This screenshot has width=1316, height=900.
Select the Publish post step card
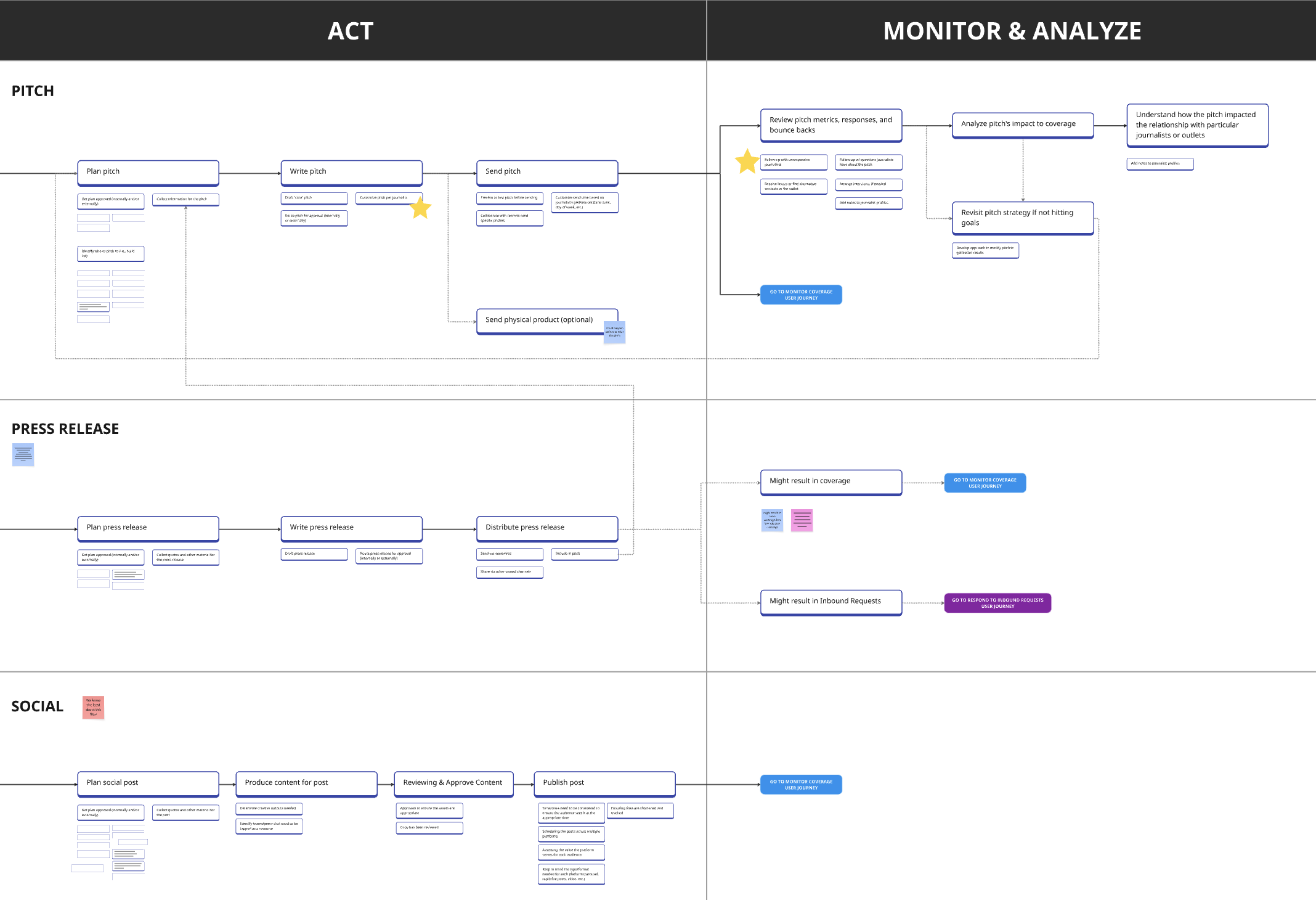click(604, 783)
